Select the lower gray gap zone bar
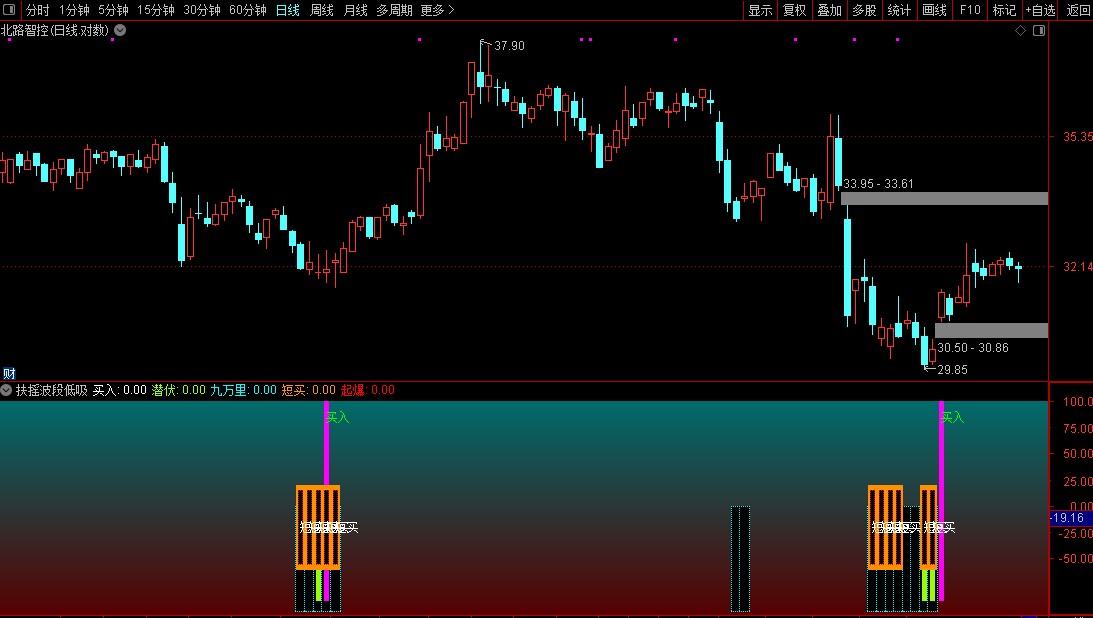Image resolution: width=1093 pixels, height=618 pixels. point(991,330)
